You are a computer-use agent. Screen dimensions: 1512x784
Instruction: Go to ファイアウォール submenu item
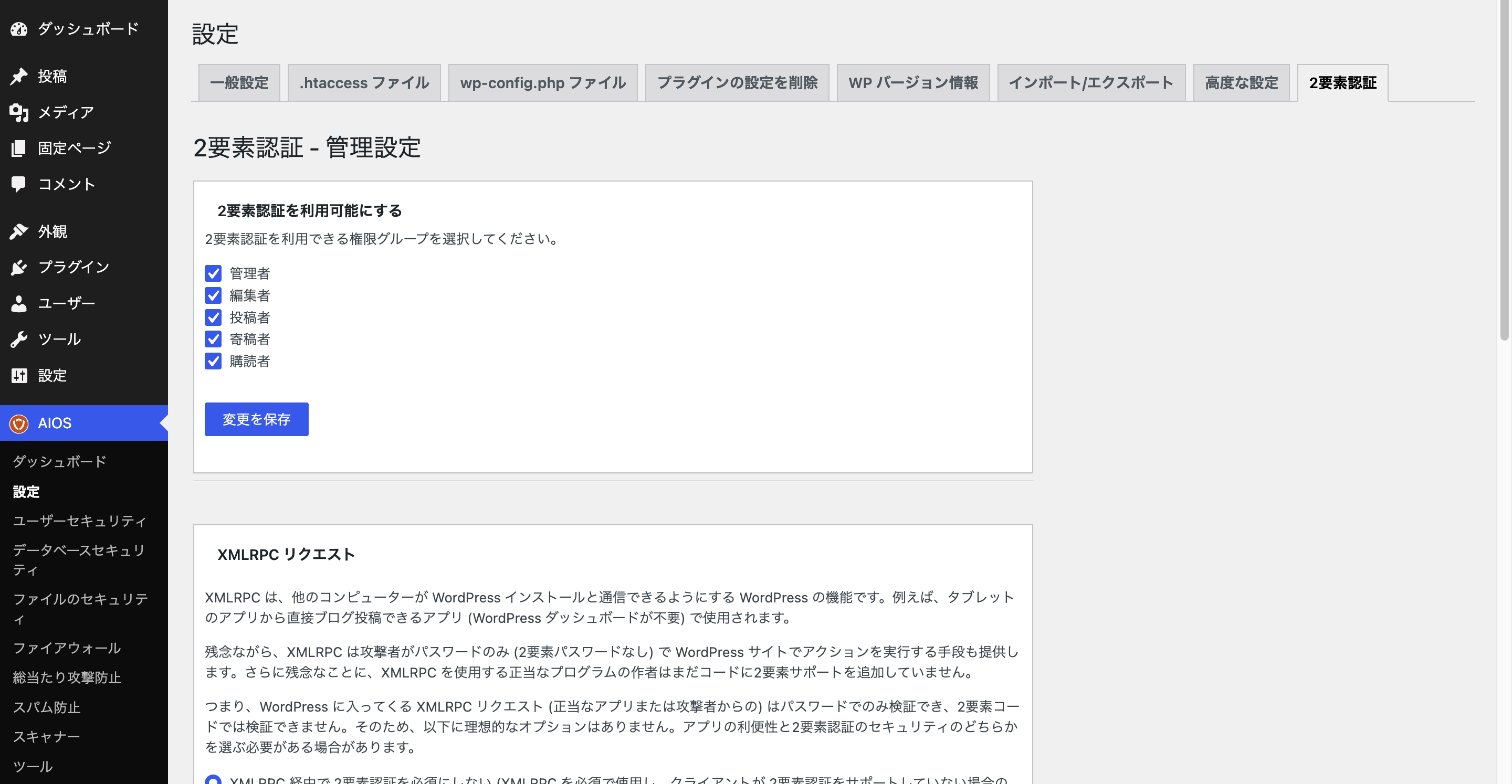point(67,648)
